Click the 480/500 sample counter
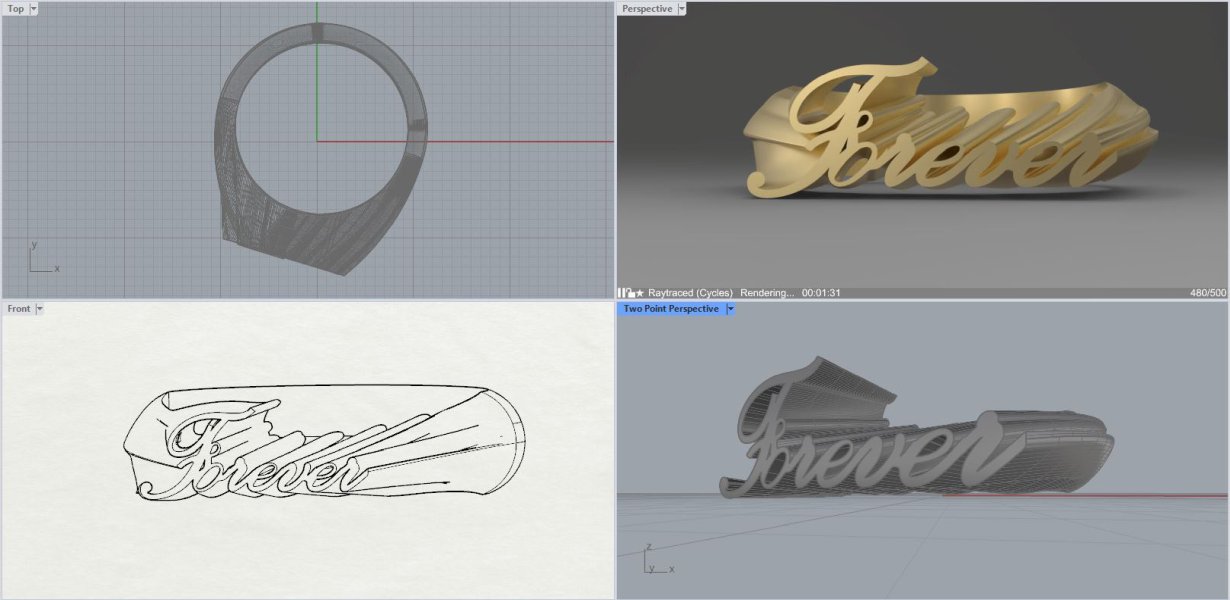 click(1208, 293)
